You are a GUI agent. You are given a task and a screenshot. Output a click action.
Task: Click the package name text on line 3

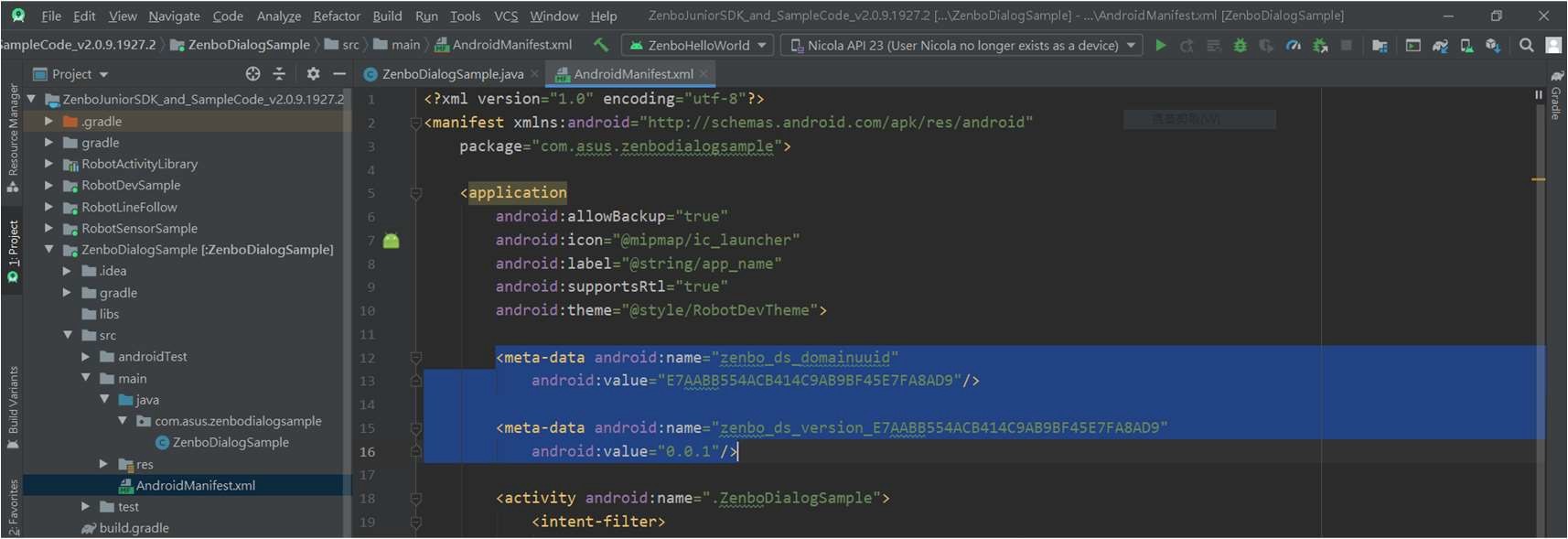657,146
